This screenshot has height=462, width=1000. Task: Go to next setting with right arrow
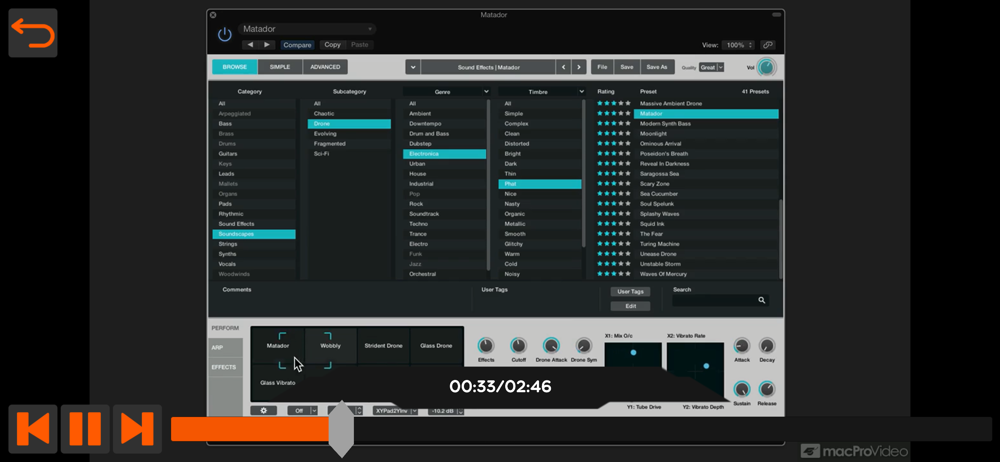click(x=267, y=45)
